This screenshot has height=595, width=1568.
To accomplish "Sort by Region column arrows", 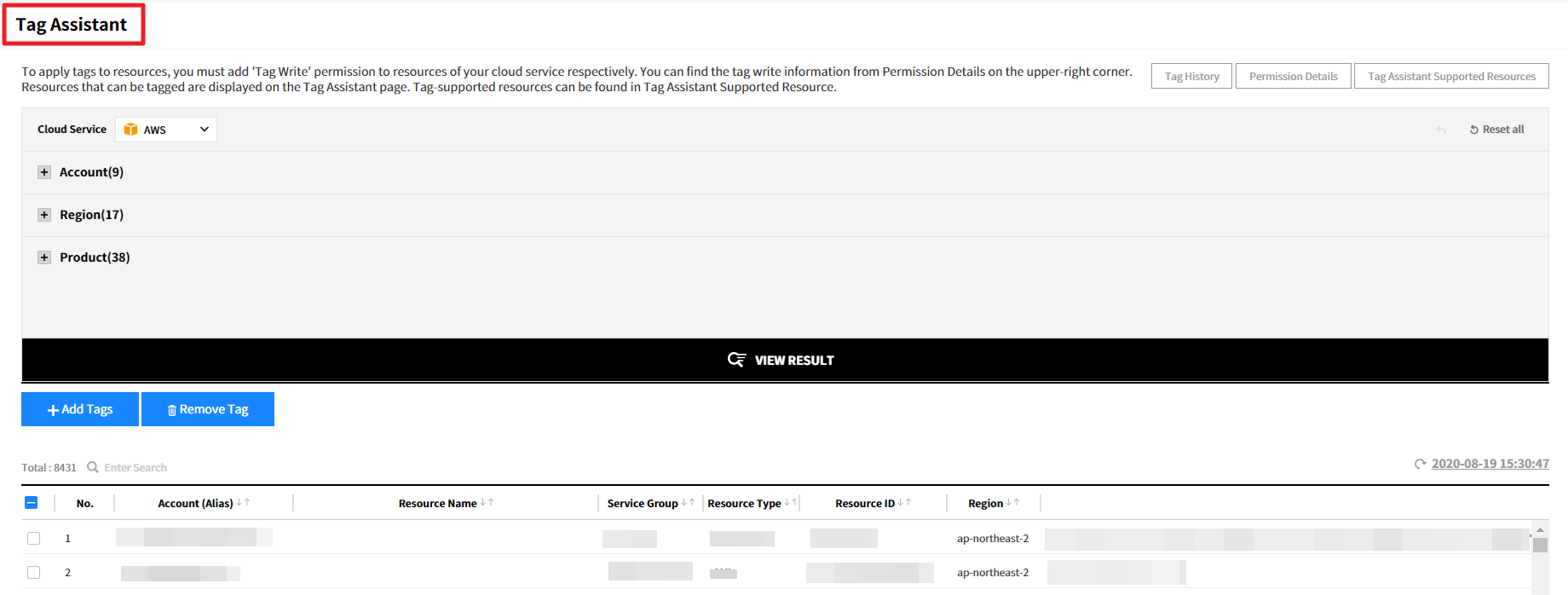I will tap(1012, 503).
